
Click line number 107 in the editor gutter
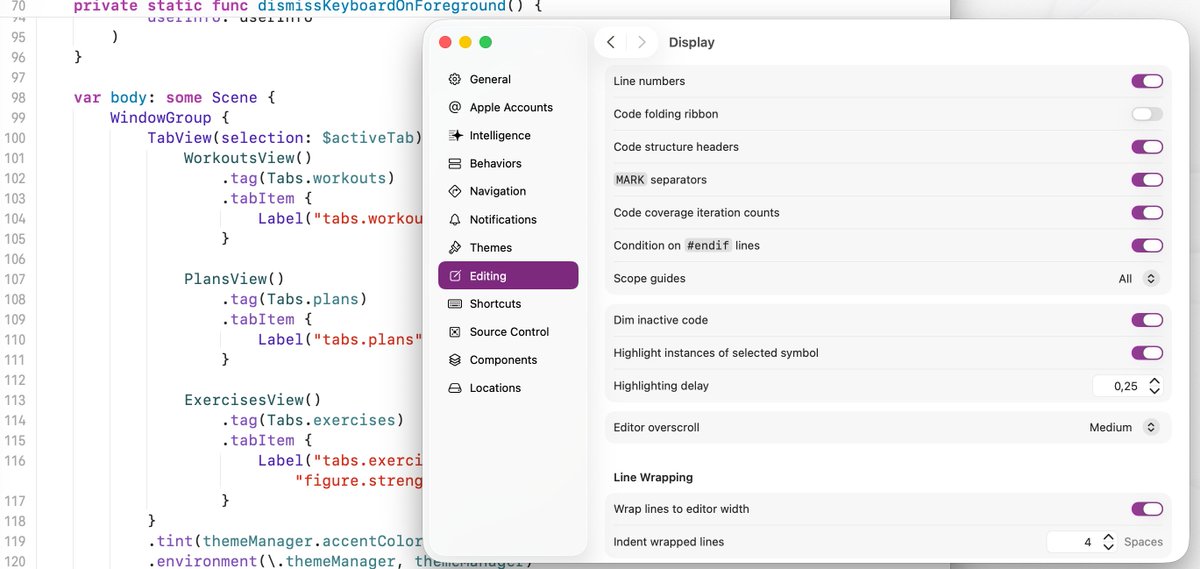click(14, 279)
